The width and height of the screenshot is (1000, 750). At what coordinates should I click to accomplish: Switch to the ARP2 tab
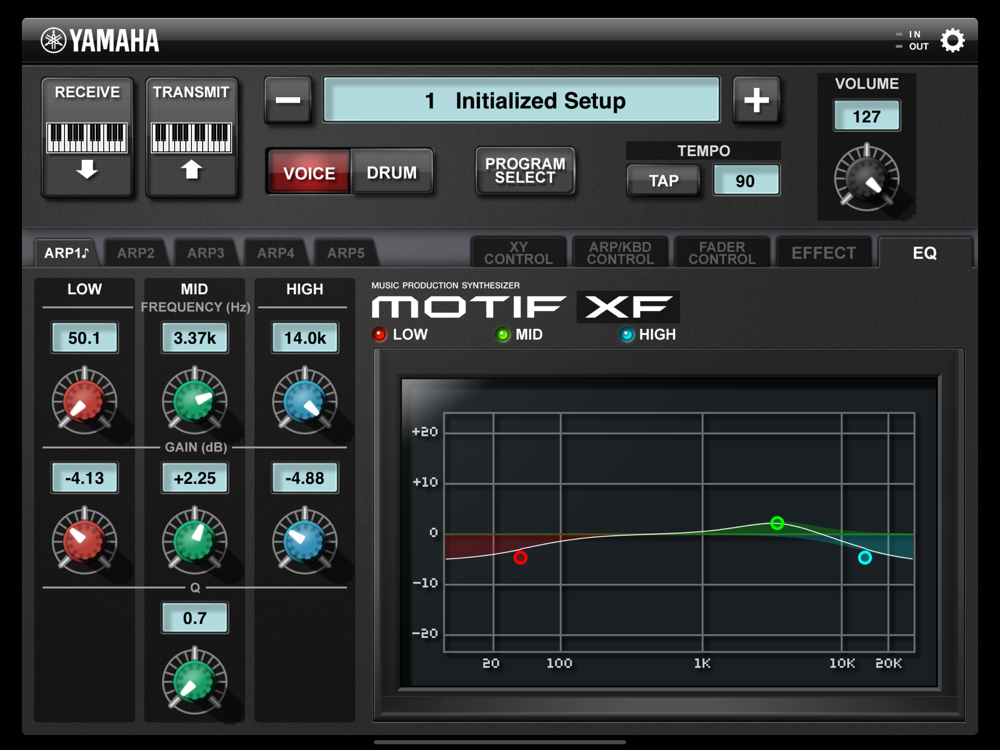pyautogui.click(x=136, y=253)
